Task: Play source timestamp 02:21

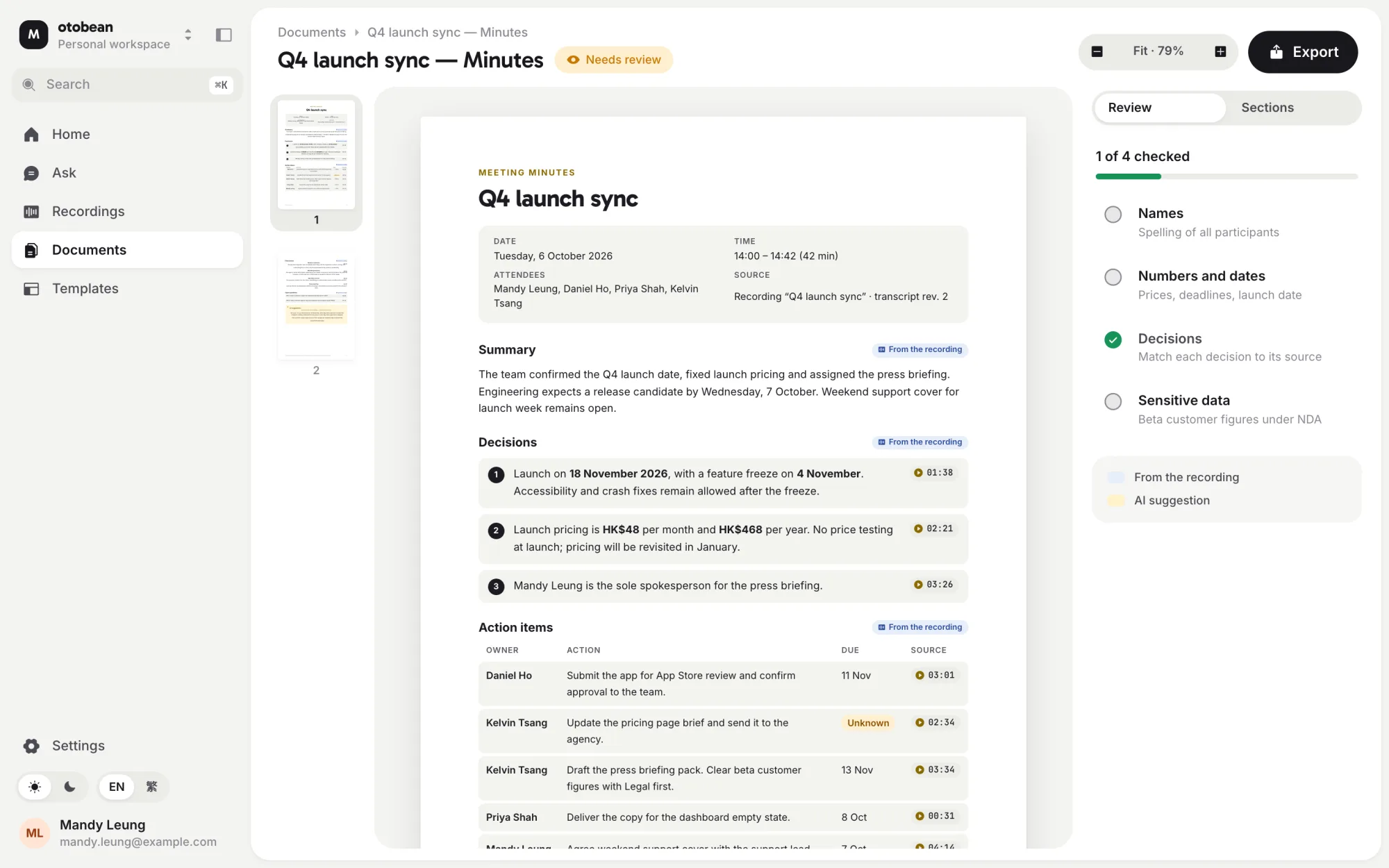Action: [933, 529]
